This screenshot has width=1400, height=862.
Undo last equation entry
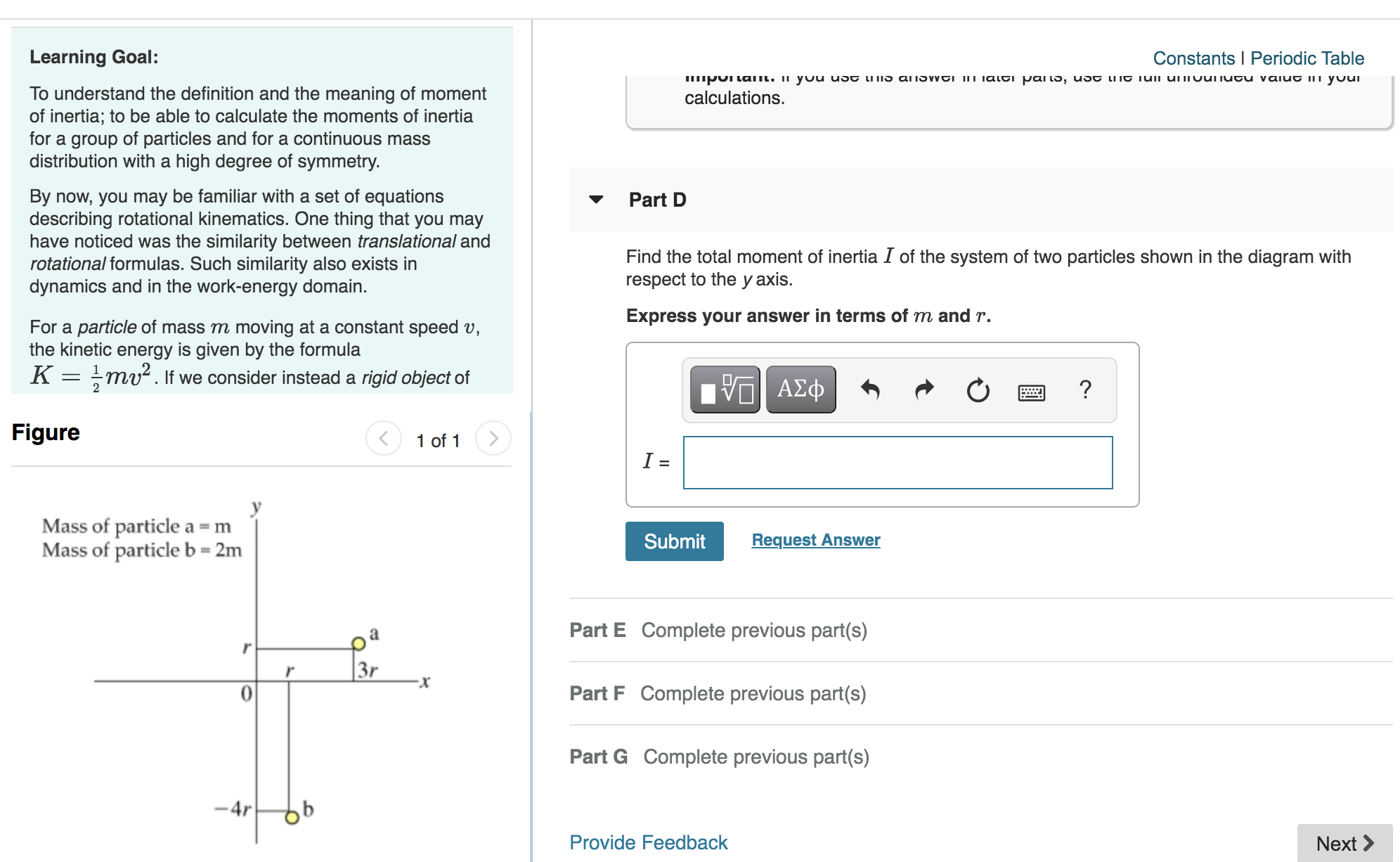point(871,389)
